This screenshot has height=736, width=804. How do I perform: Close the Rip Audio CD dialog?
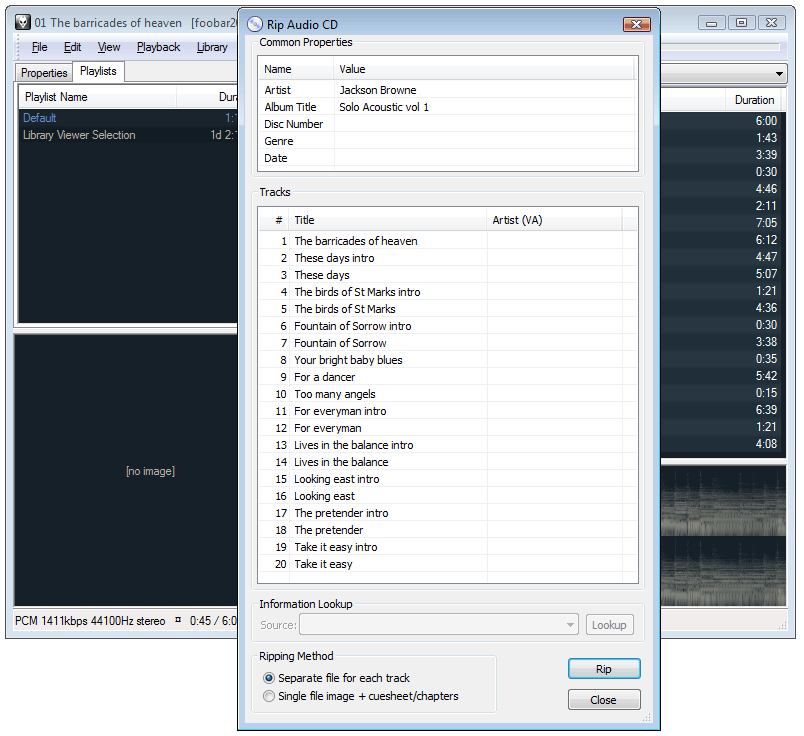pyautogui.click(x=636, y=24)
